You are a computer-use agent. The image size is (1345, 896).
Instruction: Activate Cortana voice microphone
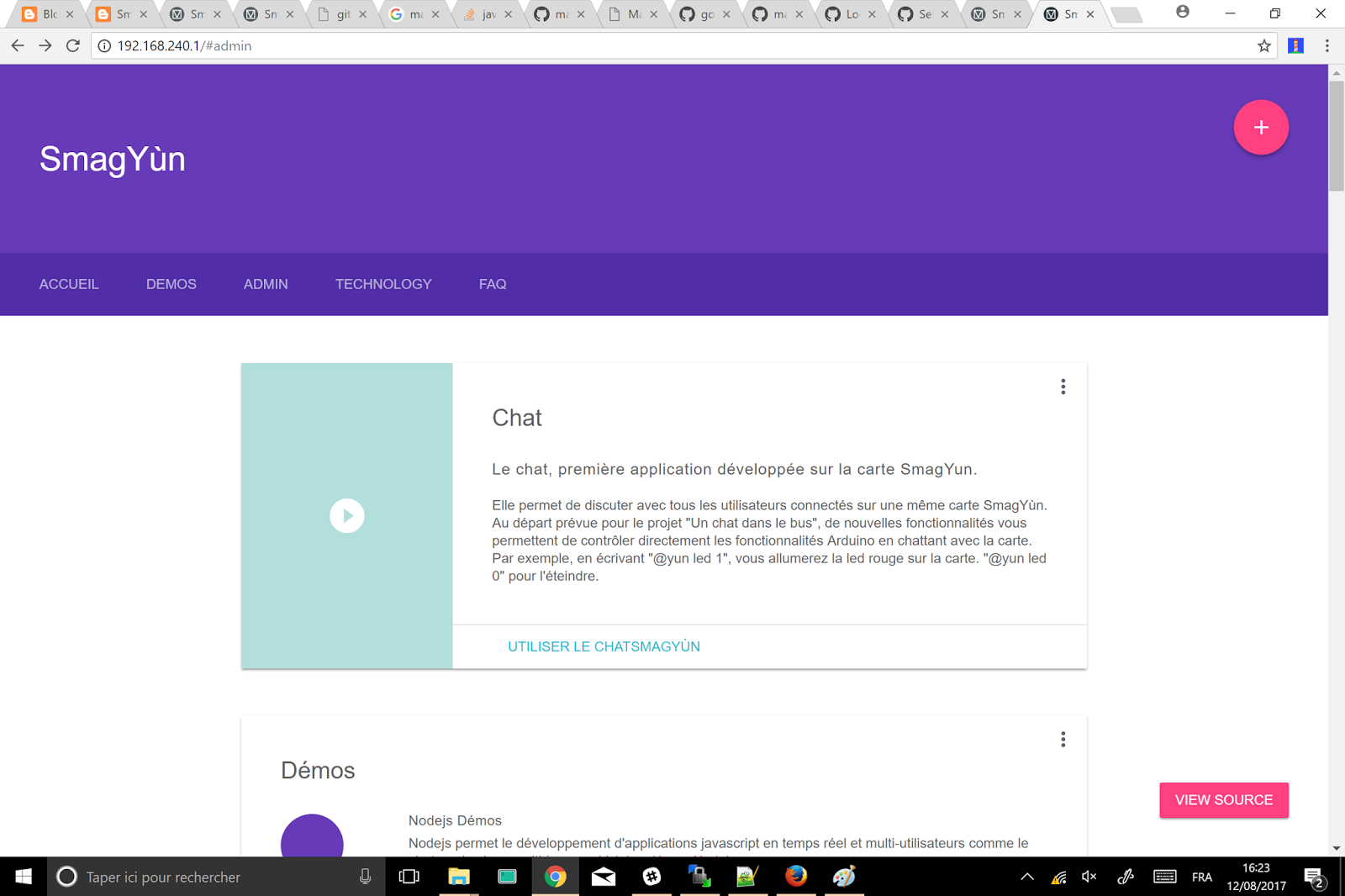coord(365,877)
